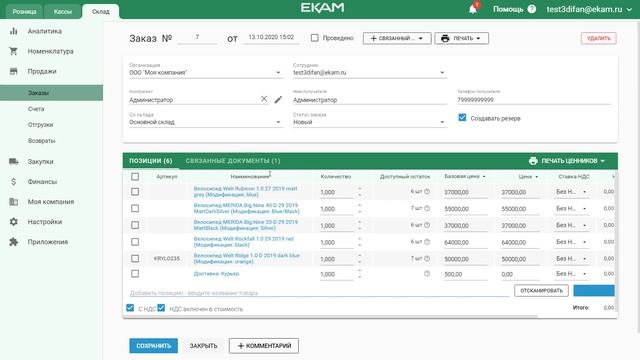640x360 pixels.
Task: Open user account menu test3difan@ekam.ru
Action: [589, 9]
